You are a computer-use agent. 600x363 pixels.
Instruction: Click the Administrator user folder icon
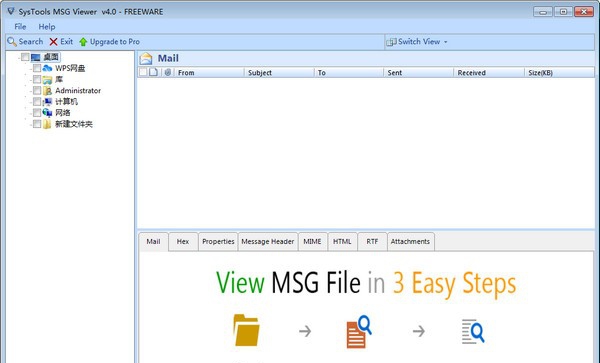(x=47, y=91)
